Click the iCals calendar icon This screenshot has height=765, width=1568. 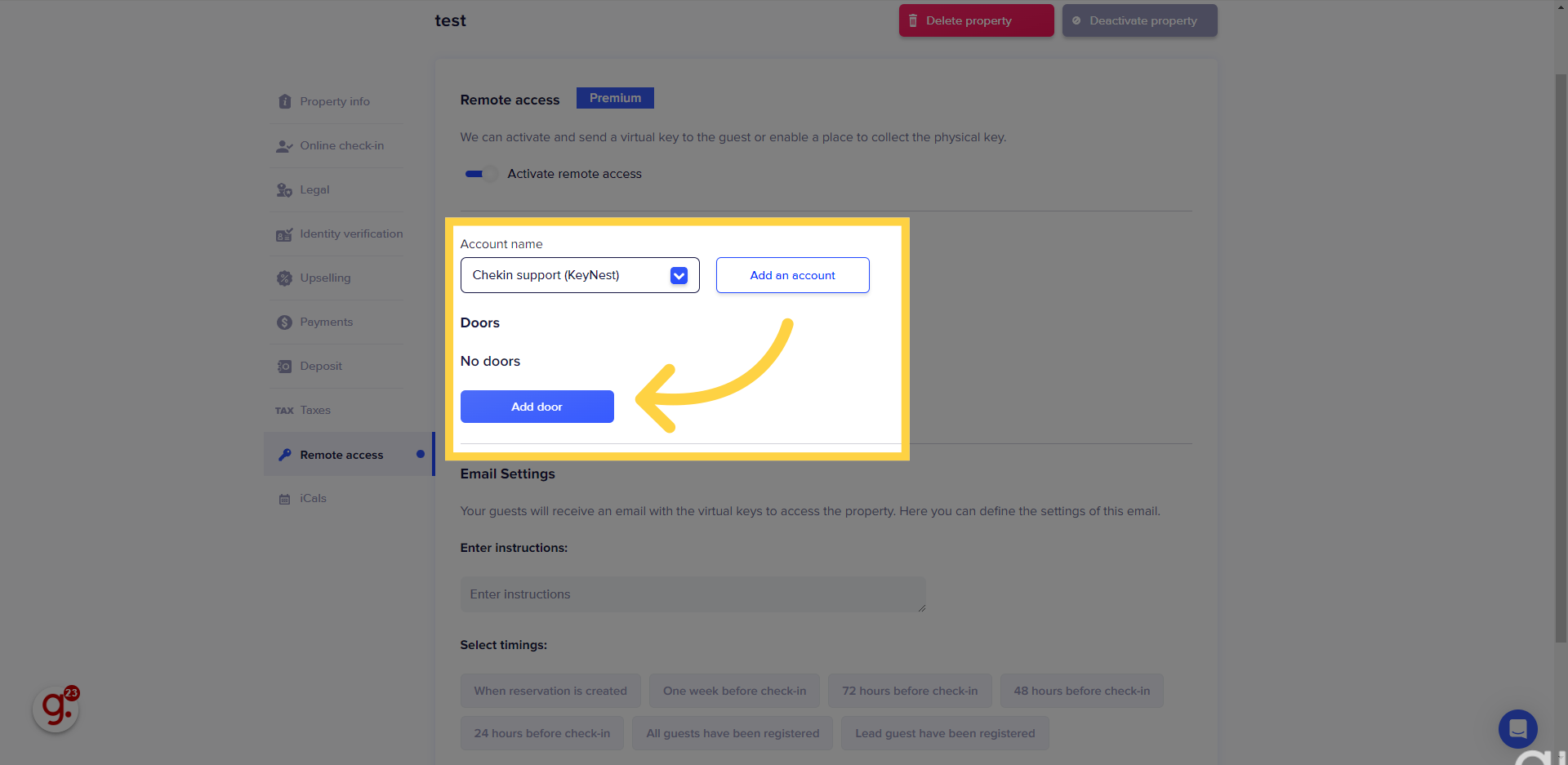point(284,499)
